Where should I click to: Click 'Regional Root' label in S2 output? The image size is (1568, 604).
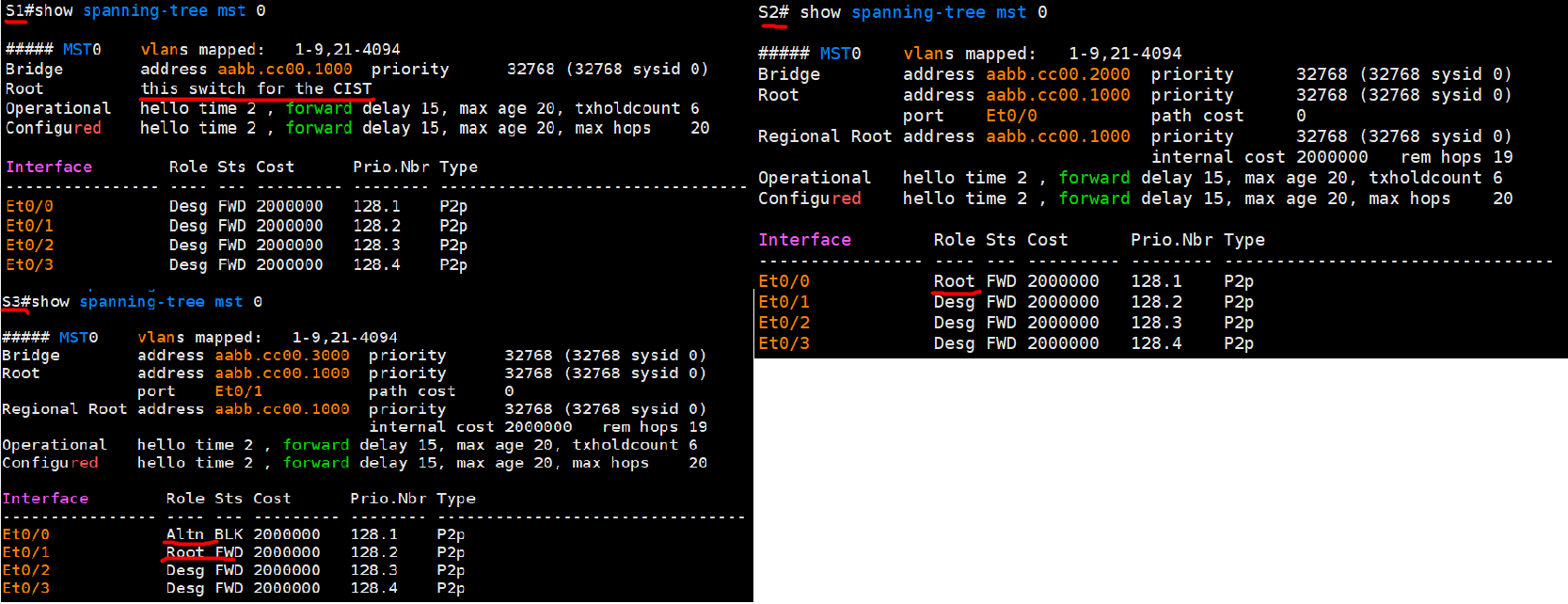(x=824, y=136)
